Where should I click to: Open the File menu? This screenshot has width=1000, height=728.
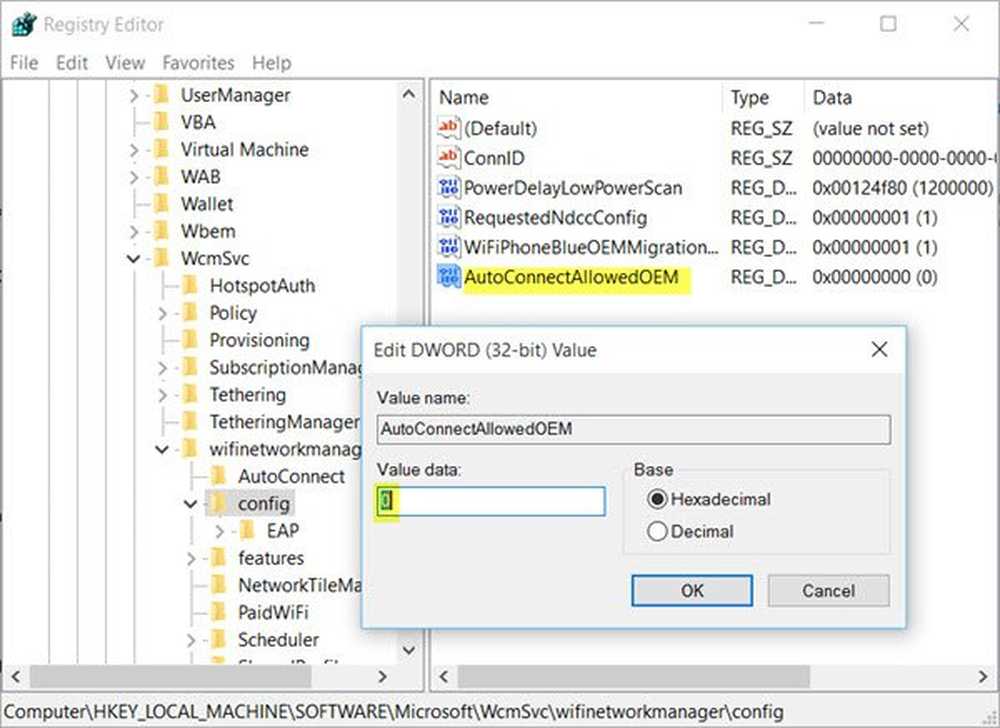click(24, 62)
